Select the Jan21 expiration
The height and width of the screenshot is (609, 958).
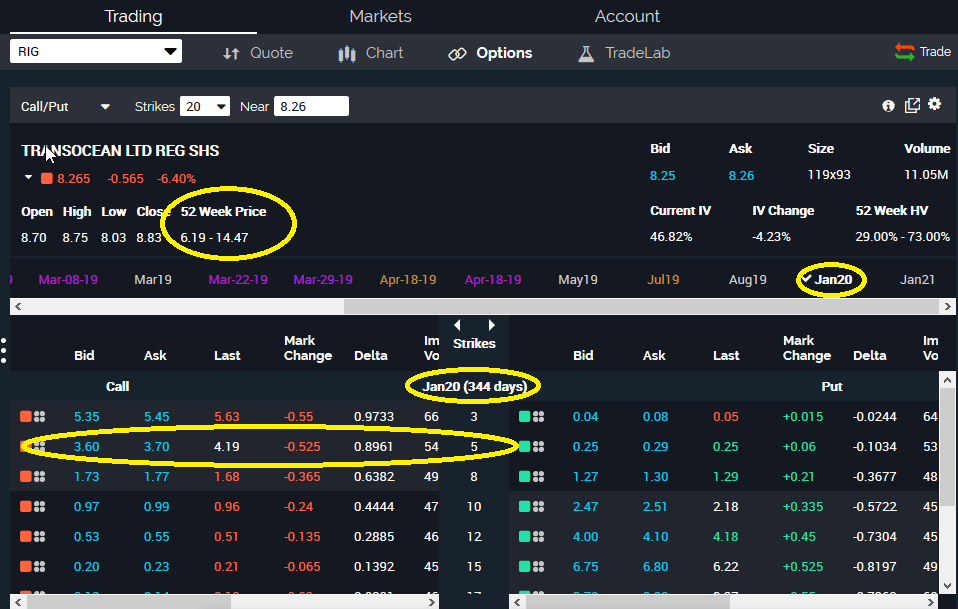coord(917,280)
